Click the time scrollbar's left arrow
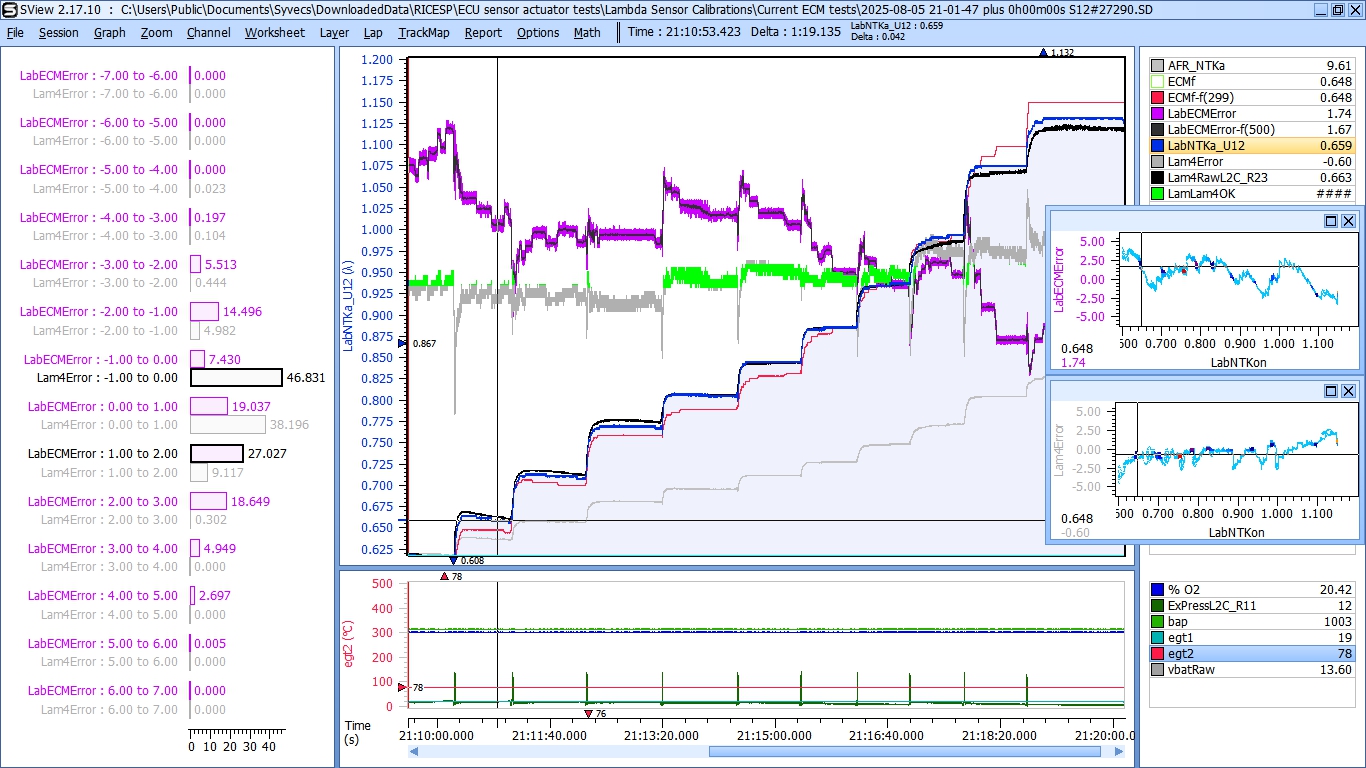Image resolution: width=1366 pixels, height=768 pixels. (415, 751)
